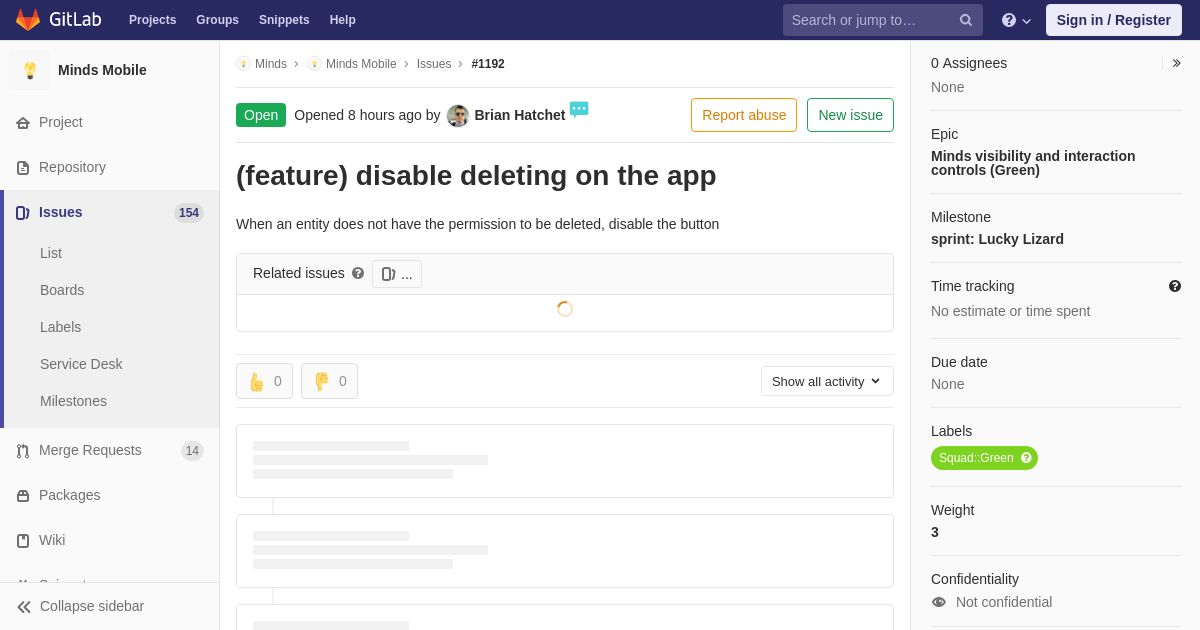Collapse right sidebar with double chevron
This screenshot has width=1200, height=630.
coord(1177,63)
